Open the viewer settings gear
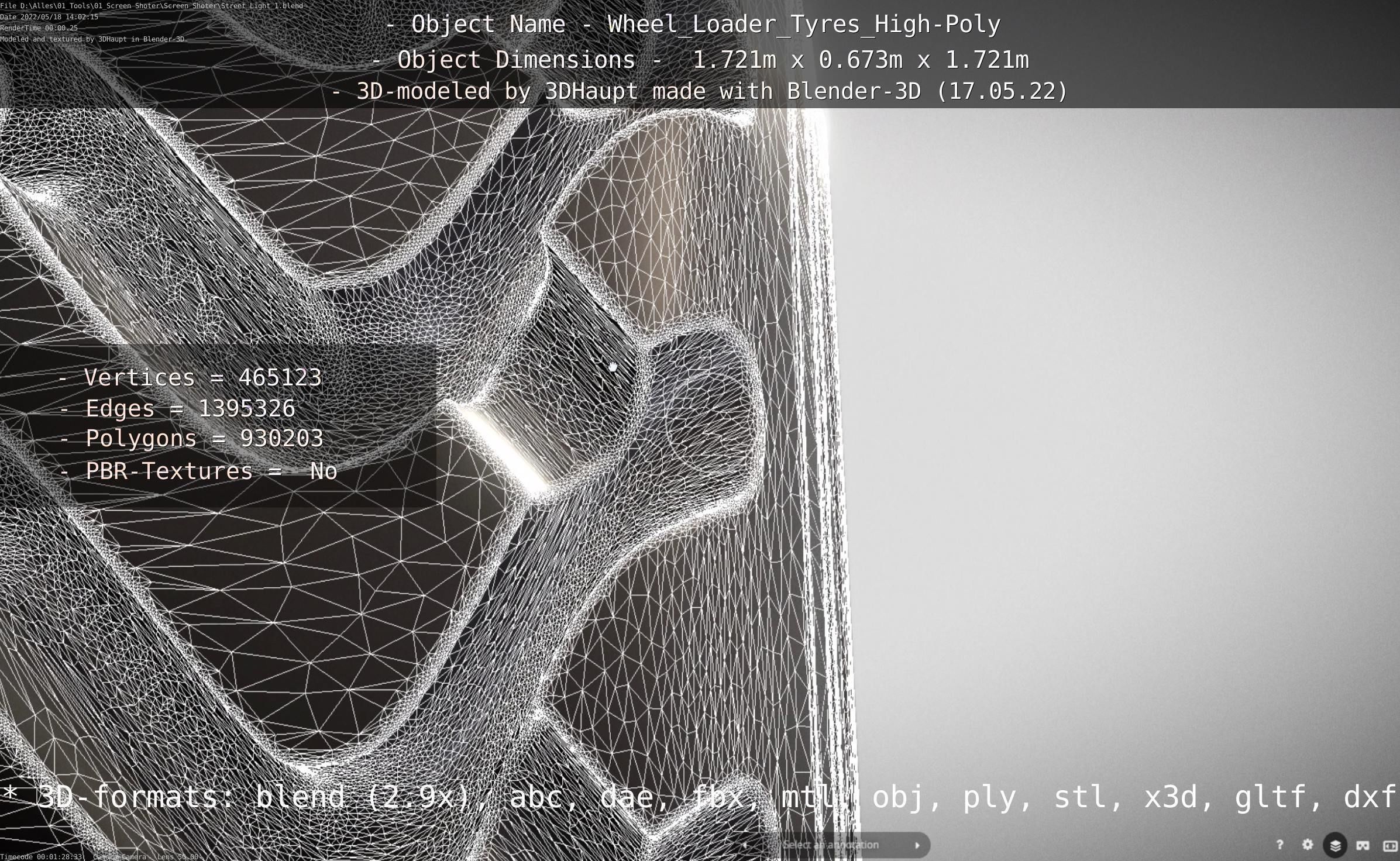 (x=1308, y=845)
